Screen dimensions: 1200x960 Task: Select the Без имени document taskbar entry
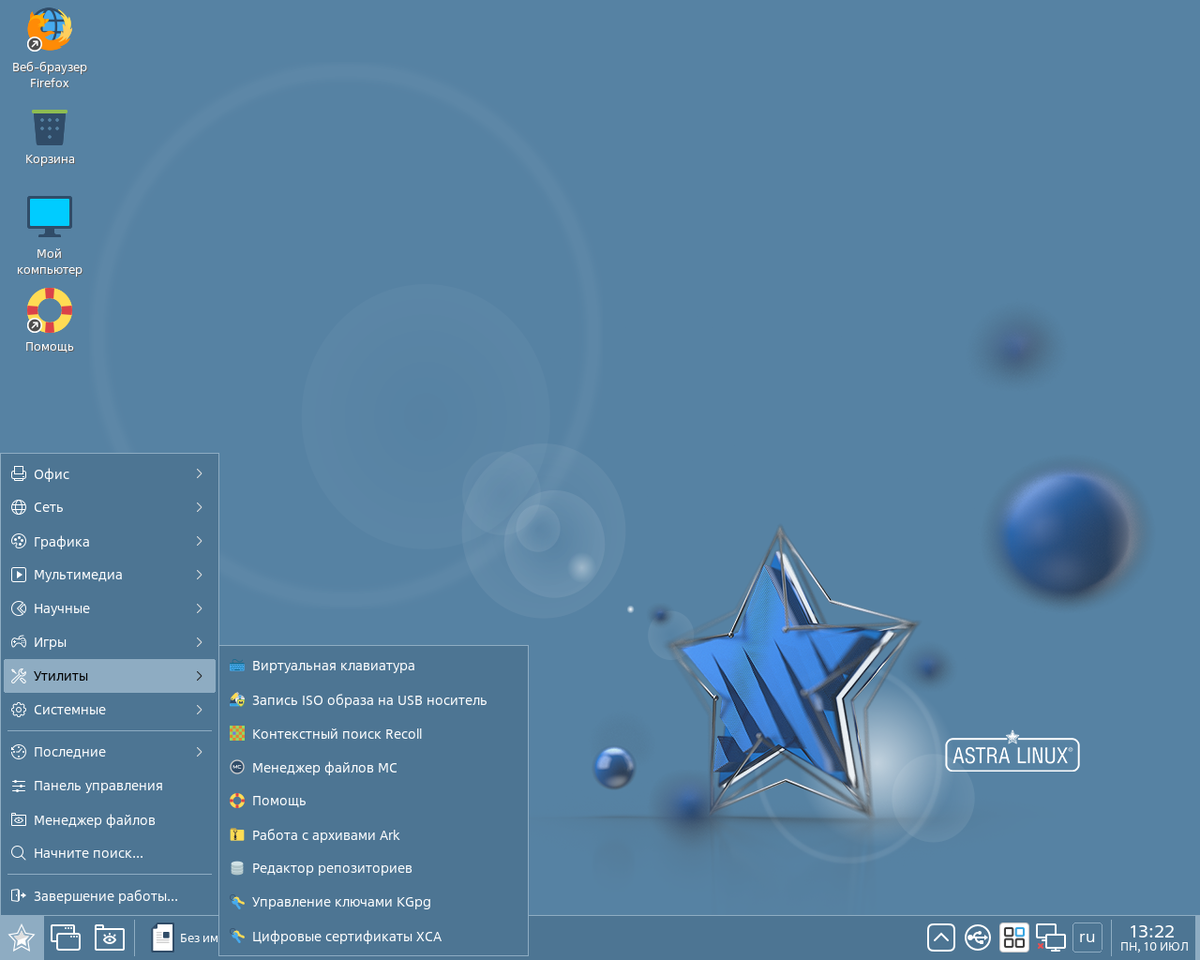[184, 938]
